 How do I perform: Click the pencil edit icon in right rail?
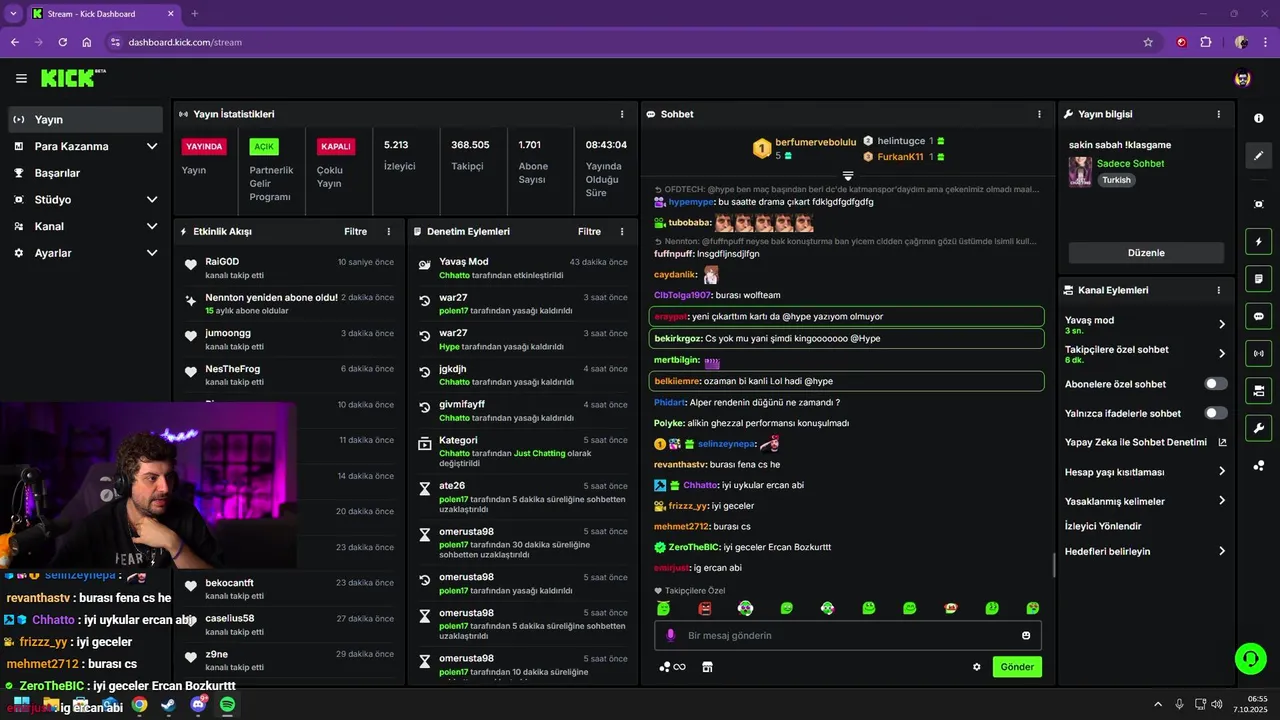1258,156
